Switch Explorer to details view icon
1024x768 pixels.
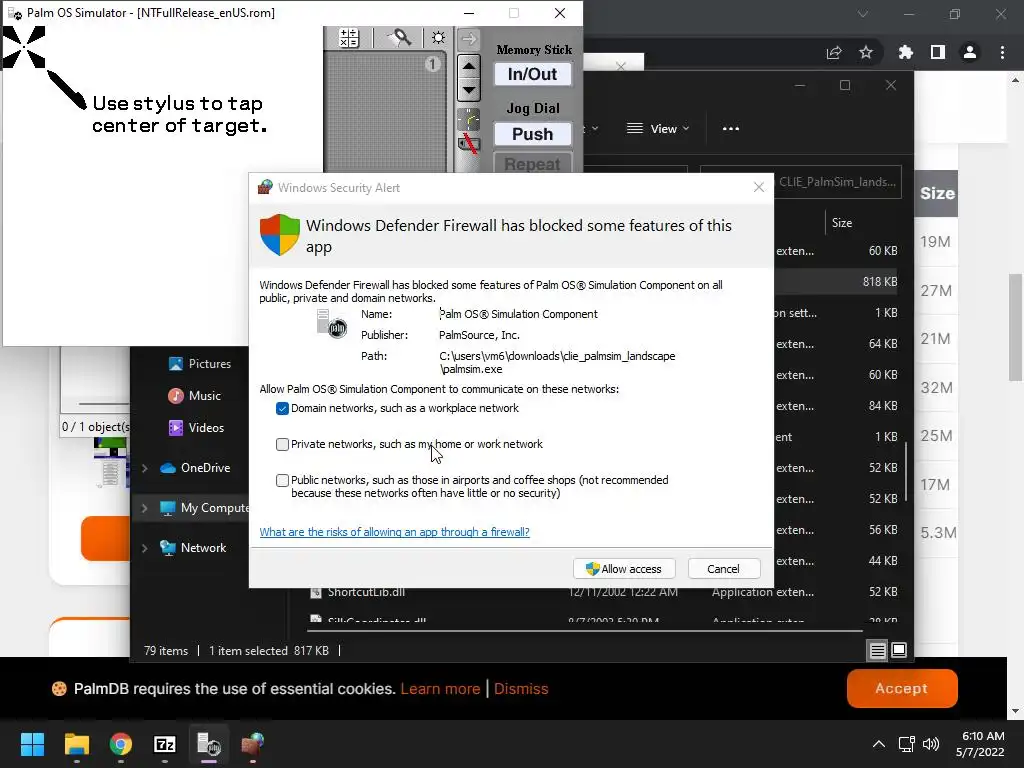(x=877, y=650)
